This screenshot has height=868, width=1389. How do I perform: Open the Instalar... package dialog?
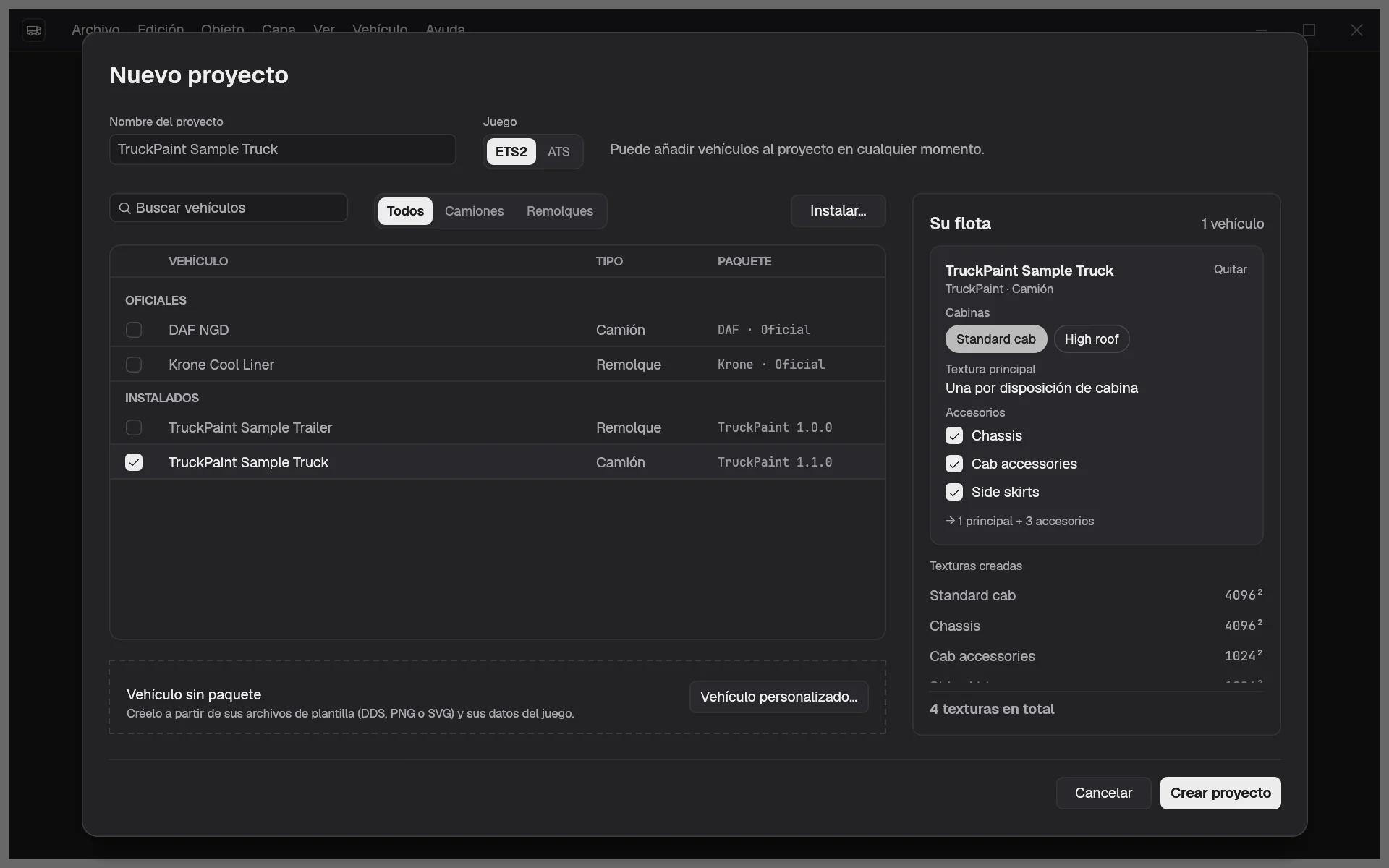[838, 211]
